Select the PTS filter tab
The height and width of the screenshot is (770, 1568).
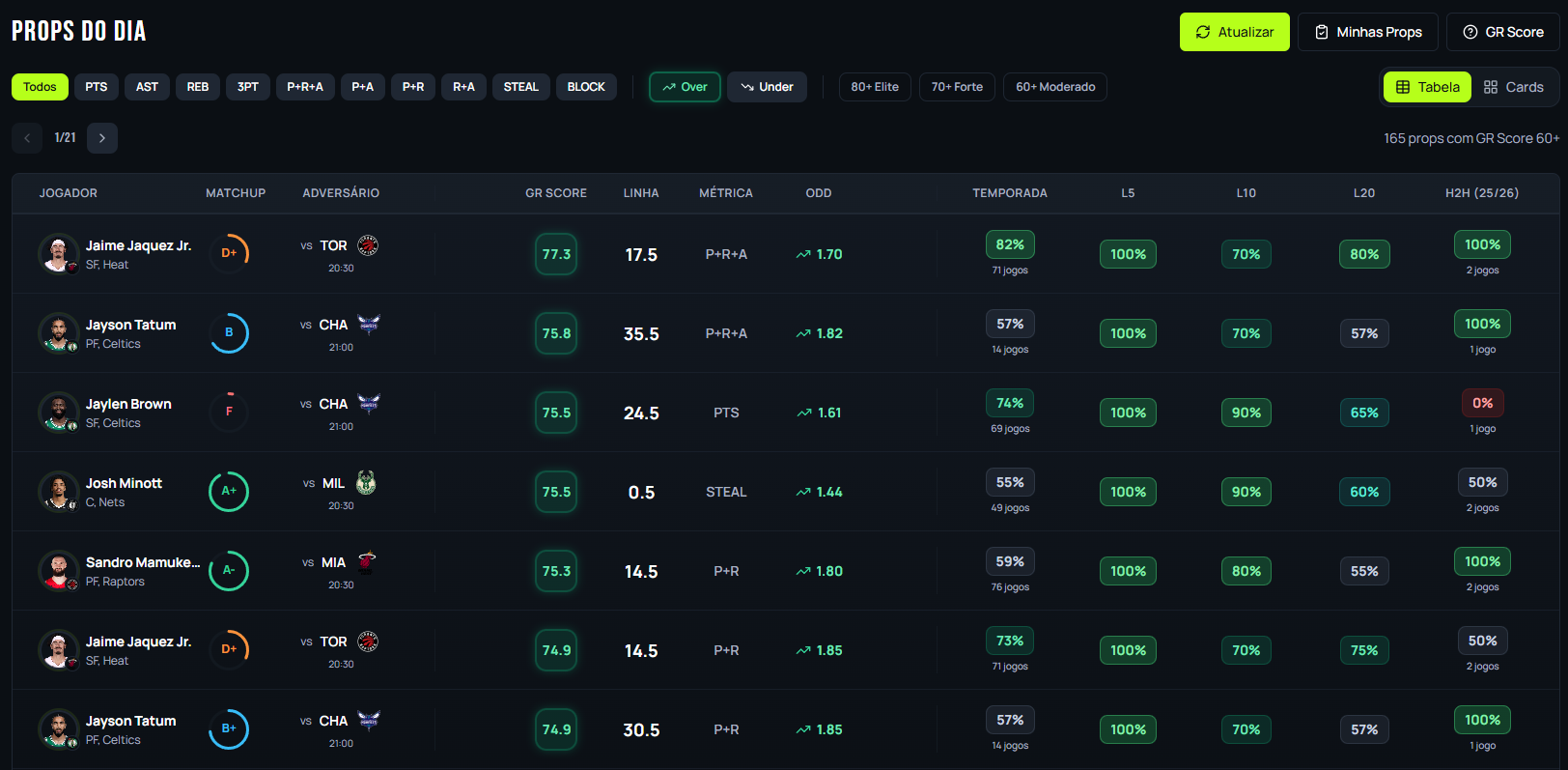[x=97, y=87]
